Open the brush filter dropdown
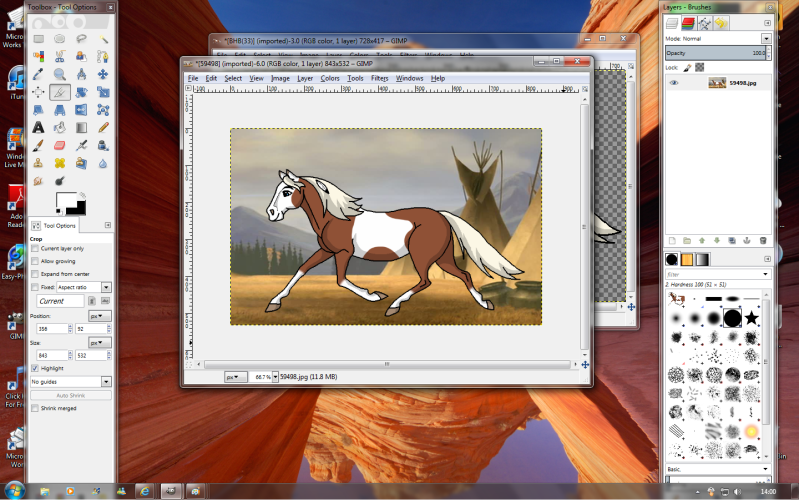This screenshot has height=504, width=799. click(x=765, y=274)
